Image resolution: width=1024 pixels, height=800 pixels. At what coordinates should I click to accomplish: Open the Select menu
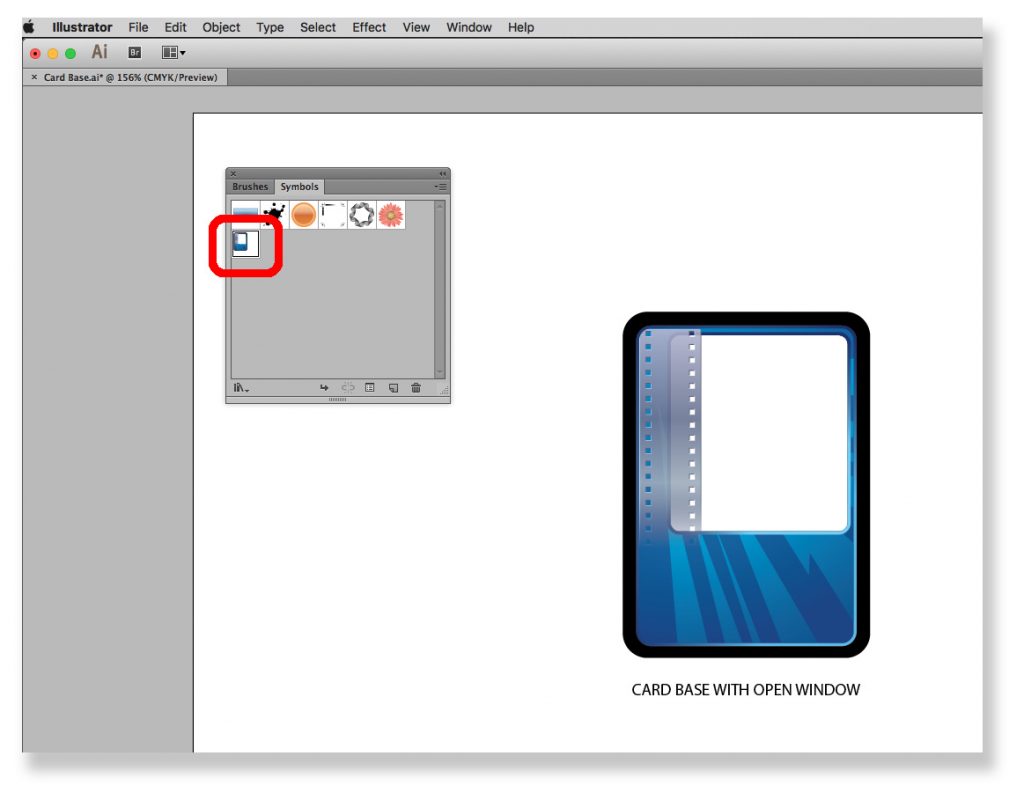(317, 27)
